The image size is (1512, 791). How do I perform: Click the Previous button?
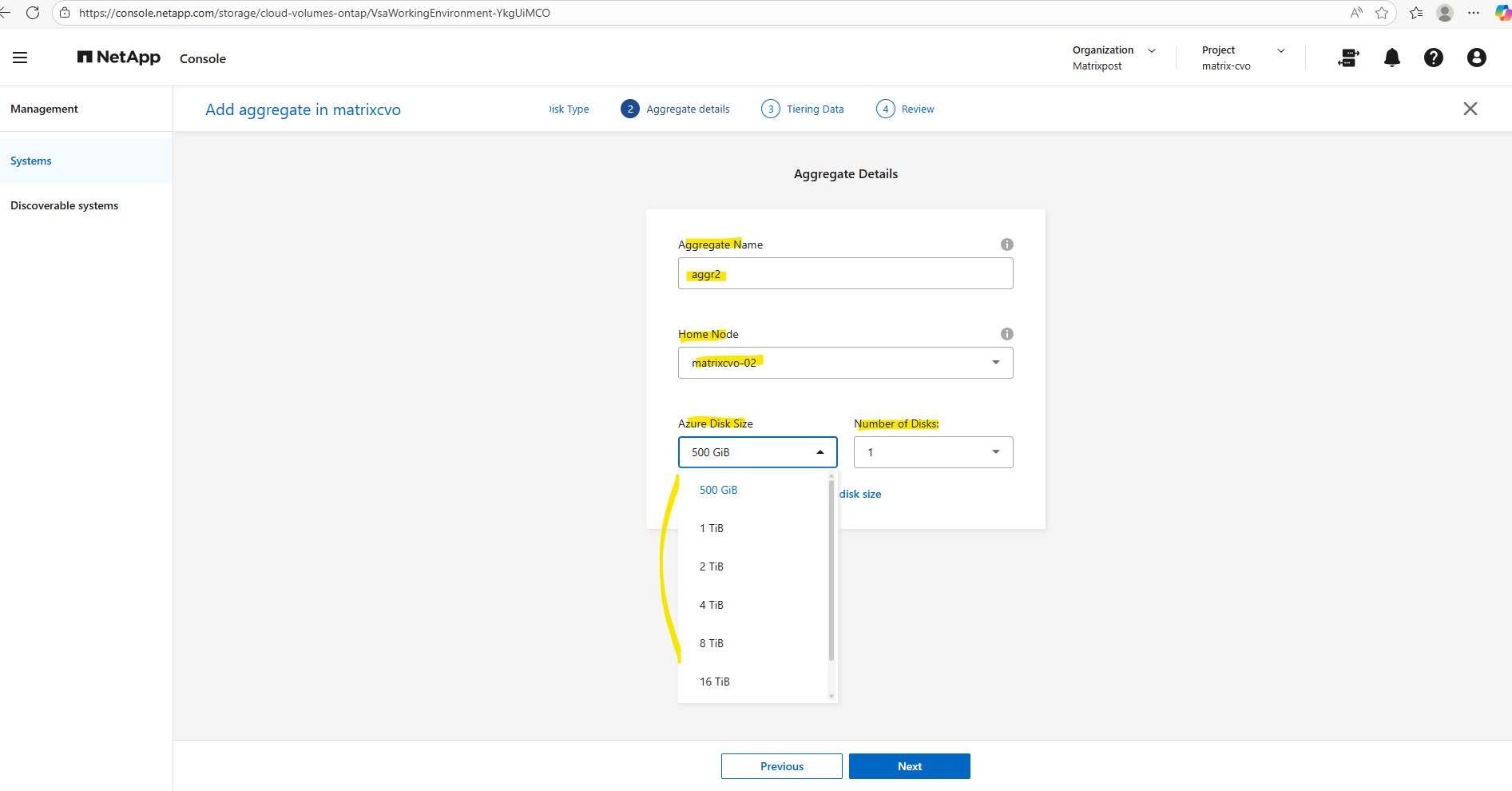781,766
